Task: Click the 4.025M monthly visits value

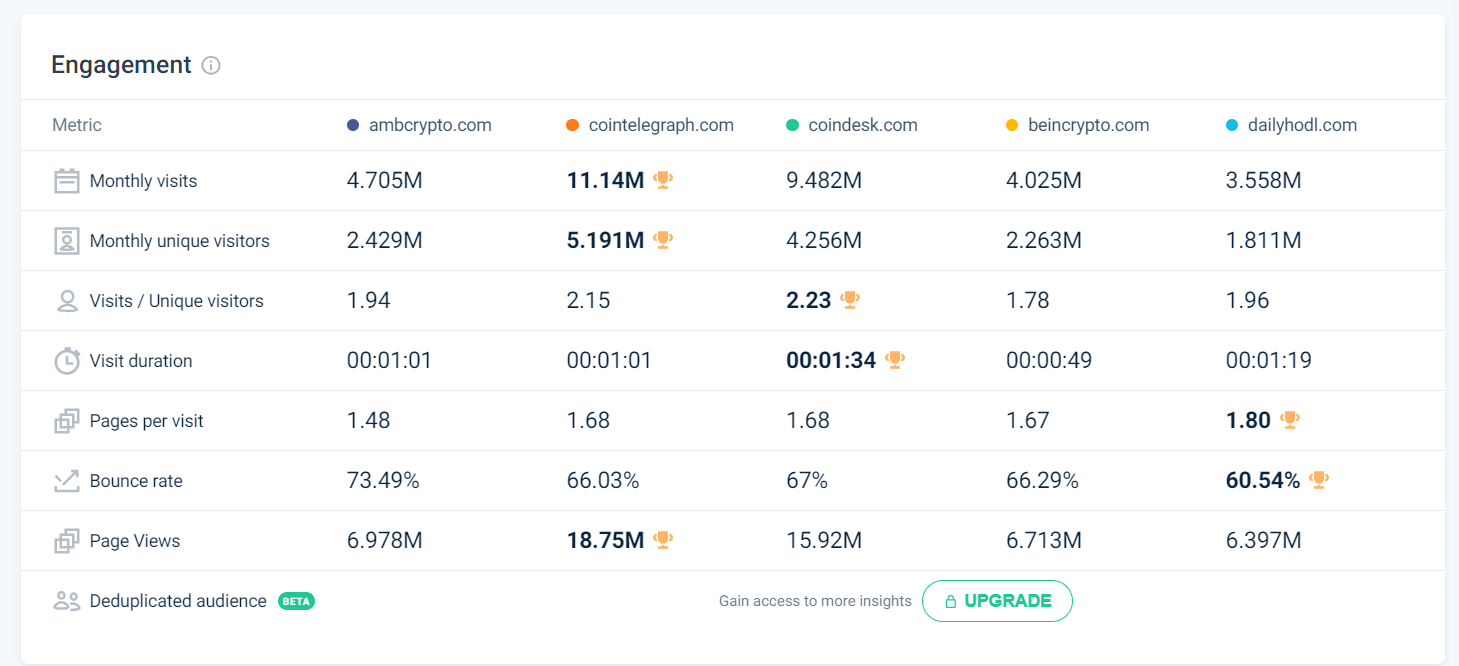Action: 1044,181
